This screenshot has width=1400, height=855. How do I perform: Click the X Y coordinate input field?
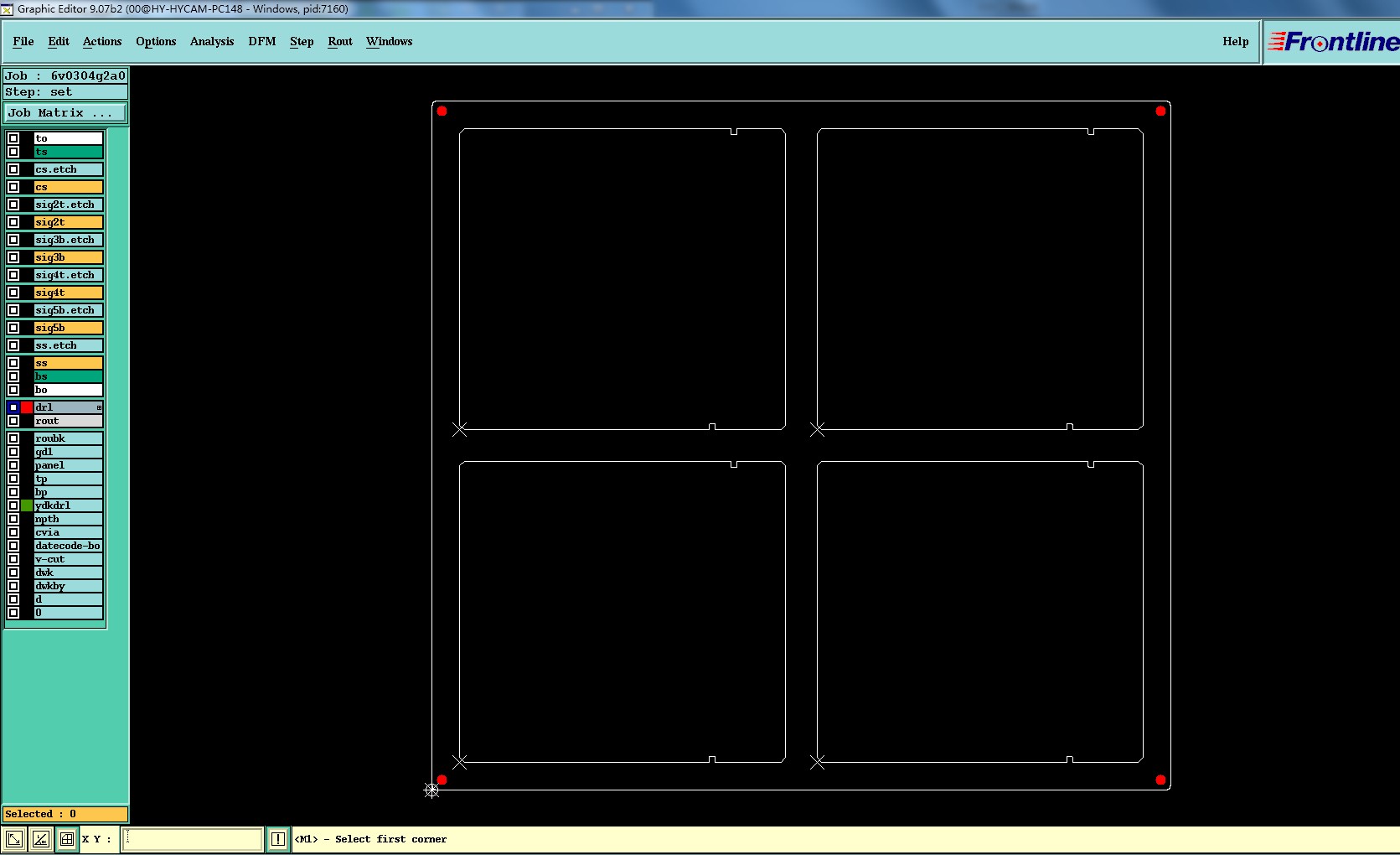point(193,839)
